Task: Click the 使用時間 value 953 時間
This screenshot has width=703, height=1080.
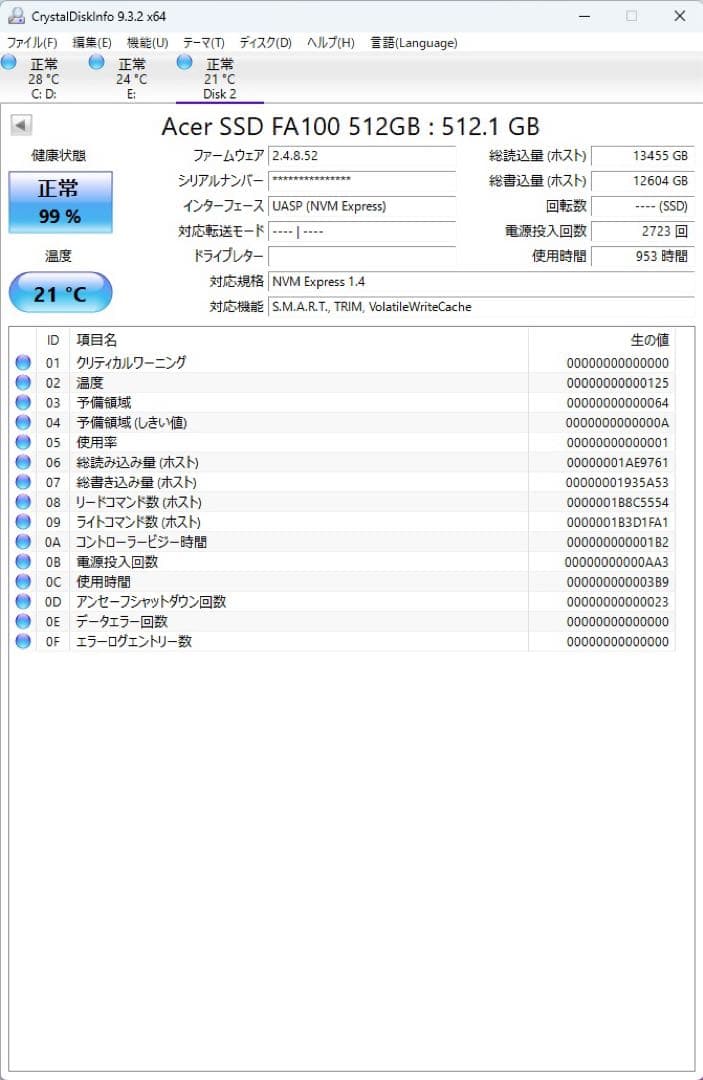Action: [x=642, y=256]
